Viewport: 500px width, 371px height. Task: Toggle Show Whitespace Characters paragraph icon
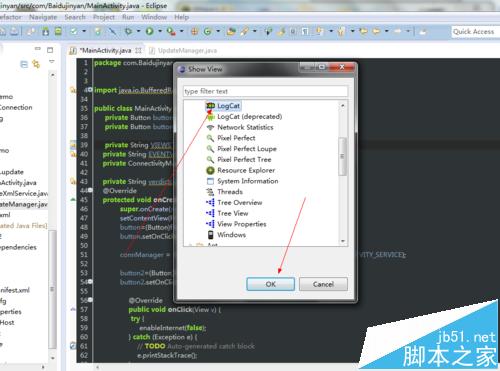pyautogui.click(x=305, y=32)
